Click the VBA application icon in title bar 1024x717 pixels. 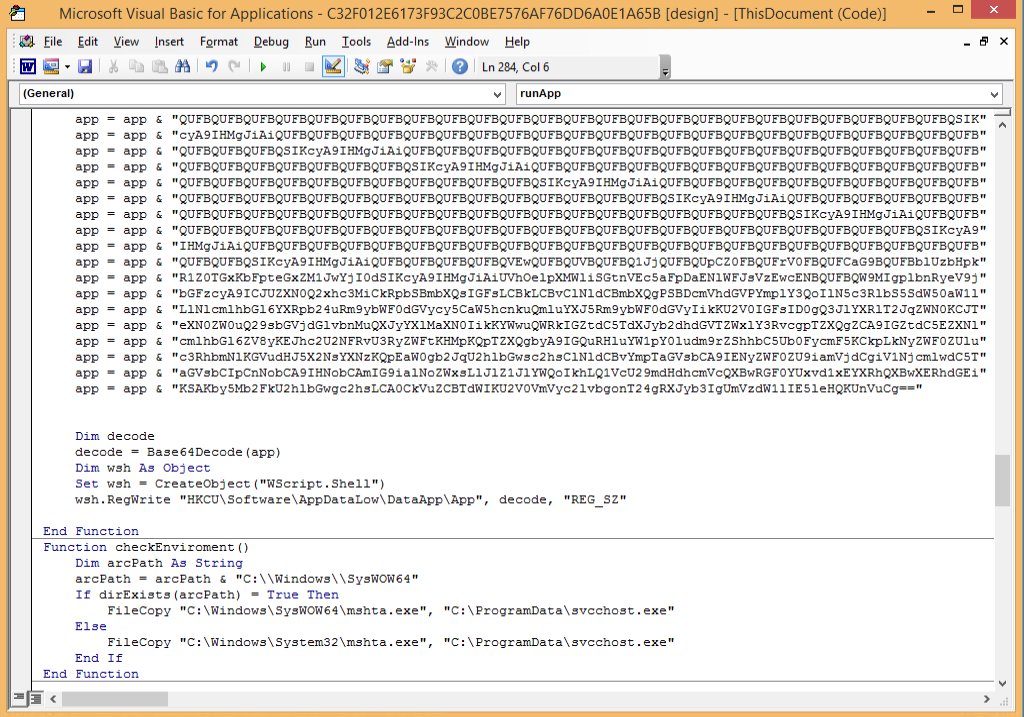pos(17,13)
